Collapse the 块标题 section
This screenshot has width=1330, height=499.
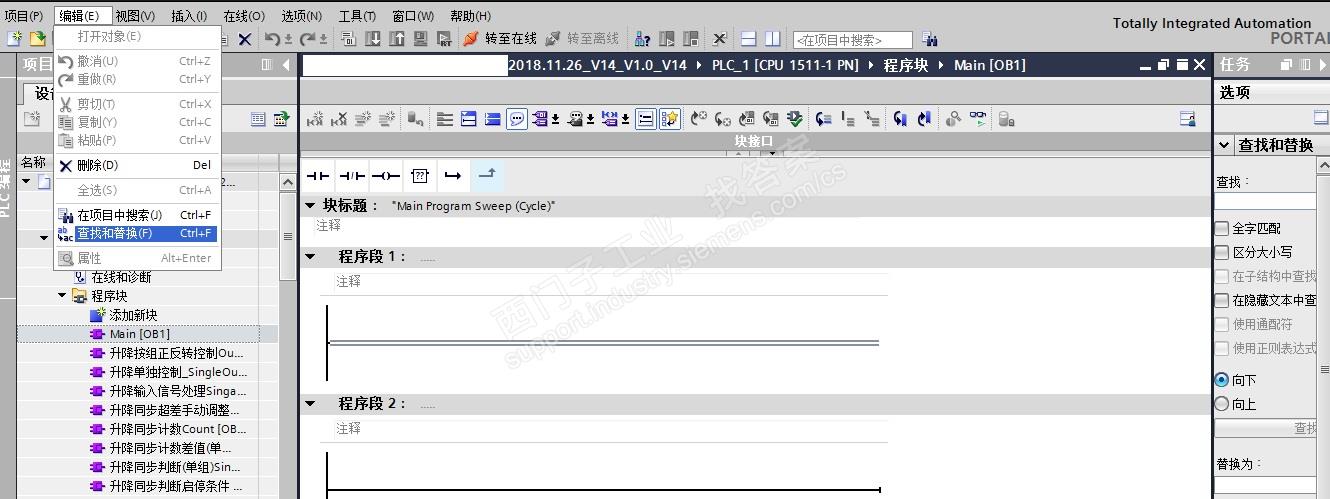310,206
